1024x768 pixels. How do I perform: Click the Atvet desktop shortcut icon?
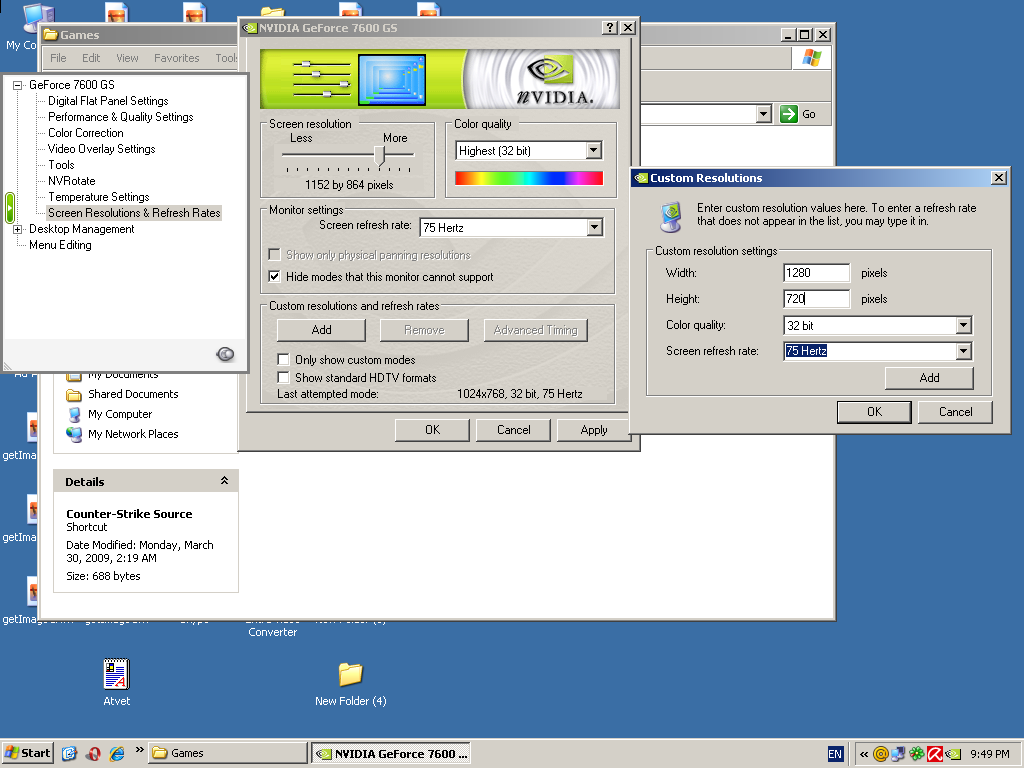[116, 674]
